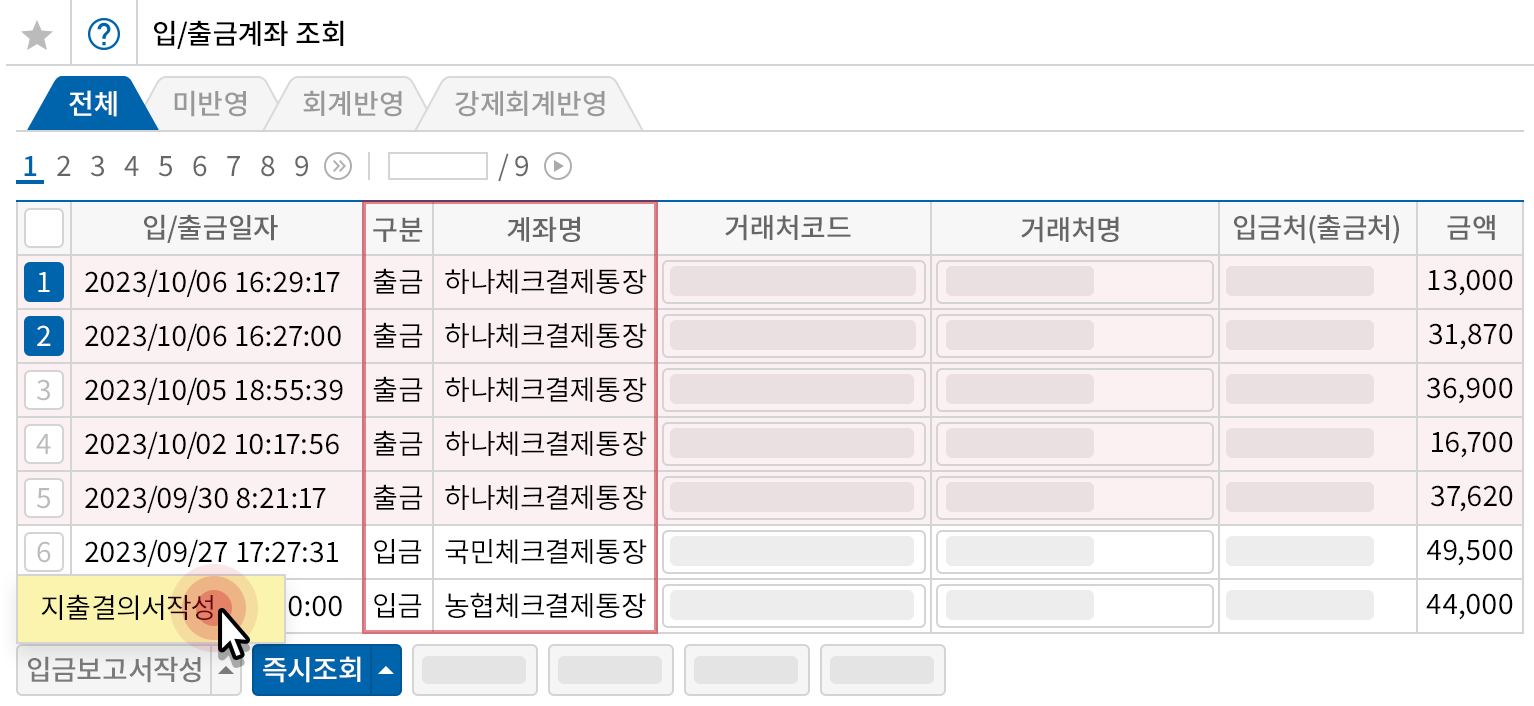1534x706 pixels.
Task: Deselect row 1 checkbox
Action: [43, 282]
